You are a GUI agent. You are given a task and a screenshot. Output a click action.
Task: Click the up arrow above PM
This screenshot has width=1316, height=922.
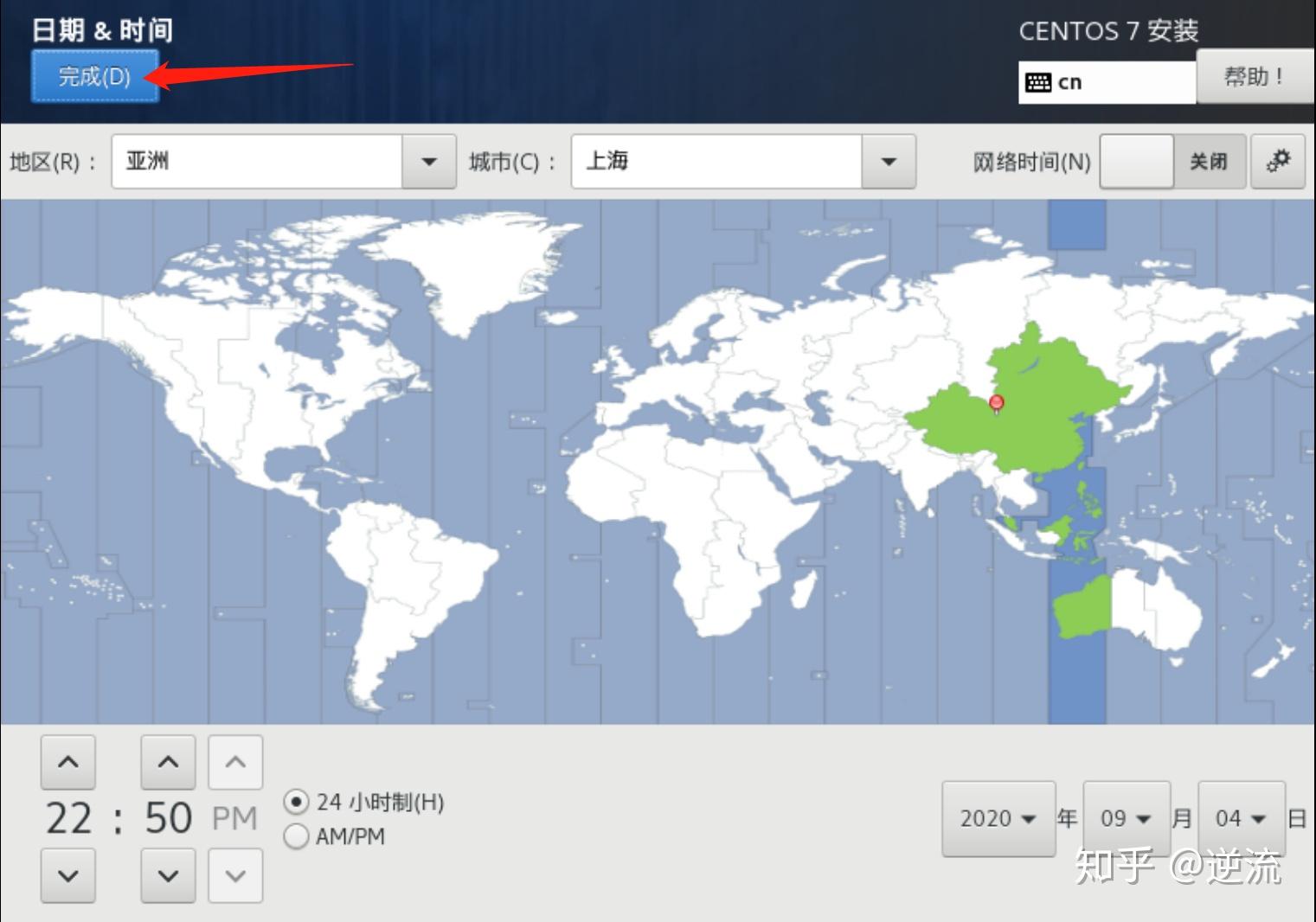coord(234,762)
